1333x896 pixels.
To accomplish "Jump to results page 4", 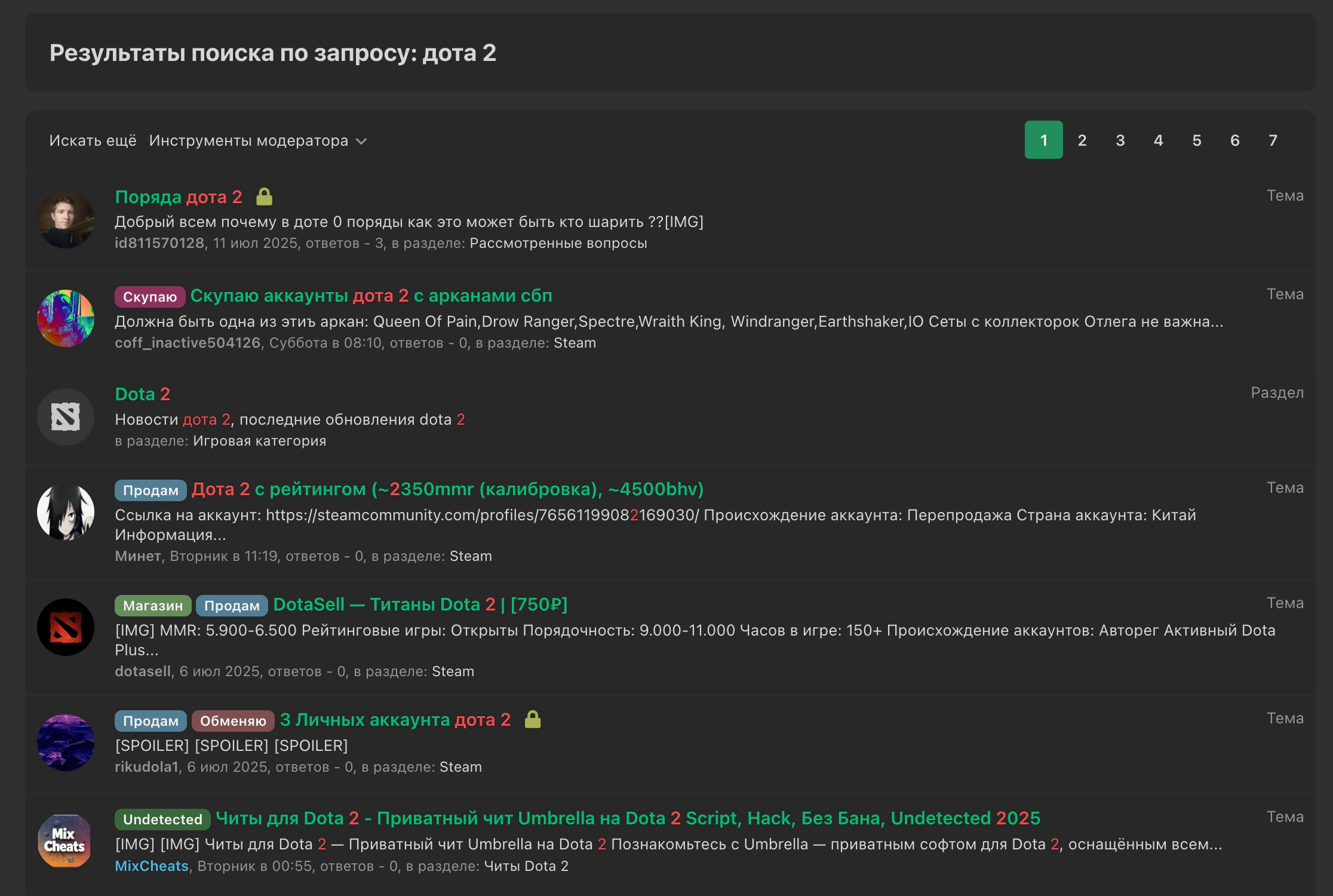I will pos(1158,140).
